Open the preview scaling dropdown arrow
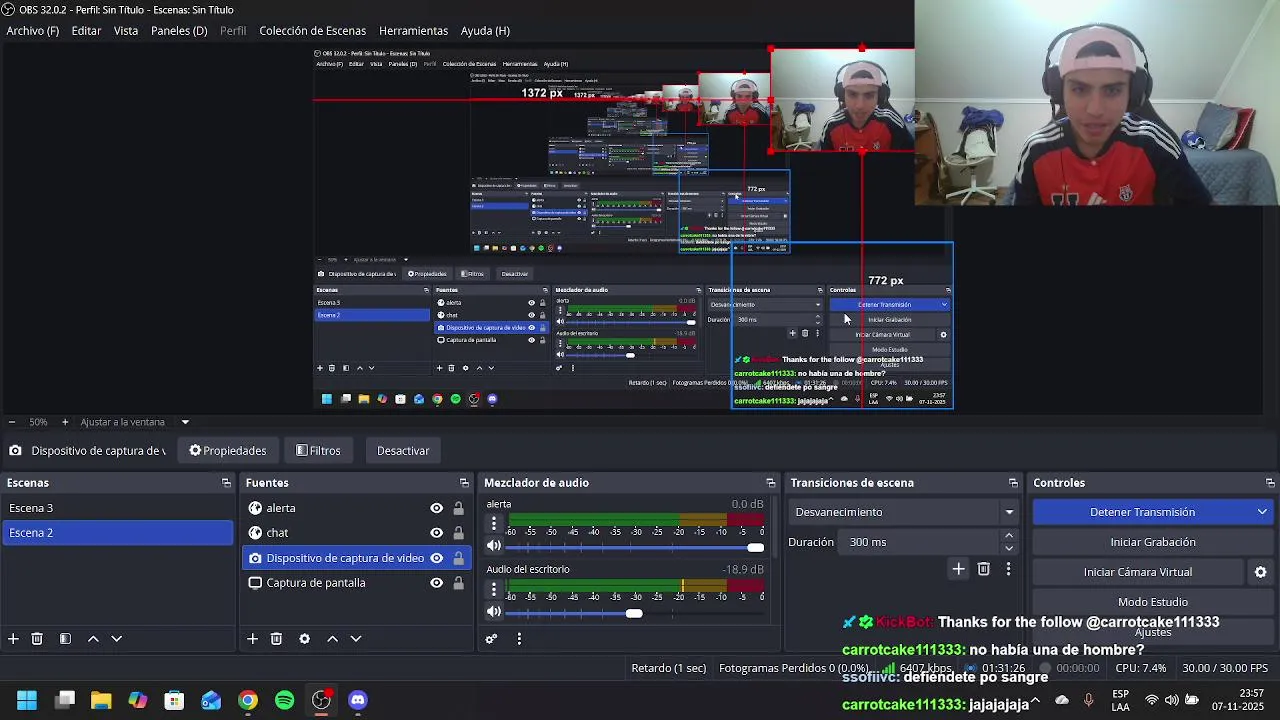Screen dimensions: 1280x720 tap(185, 422)
